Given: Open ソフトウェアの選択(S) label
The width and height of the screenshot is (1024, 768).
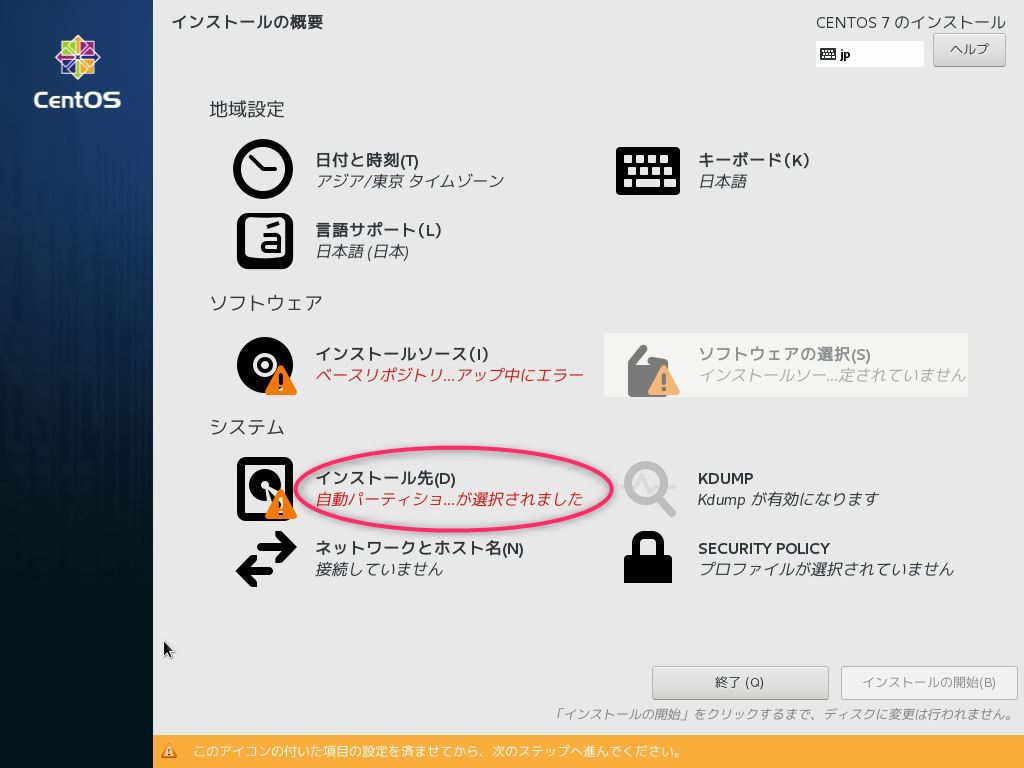Looking at the screenshot, I should [x=784, y=355].
